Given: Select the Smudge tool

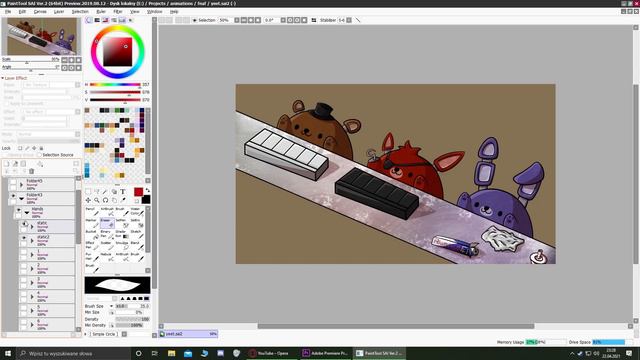Looking at the screenshot, I should [x=122, y=245].
